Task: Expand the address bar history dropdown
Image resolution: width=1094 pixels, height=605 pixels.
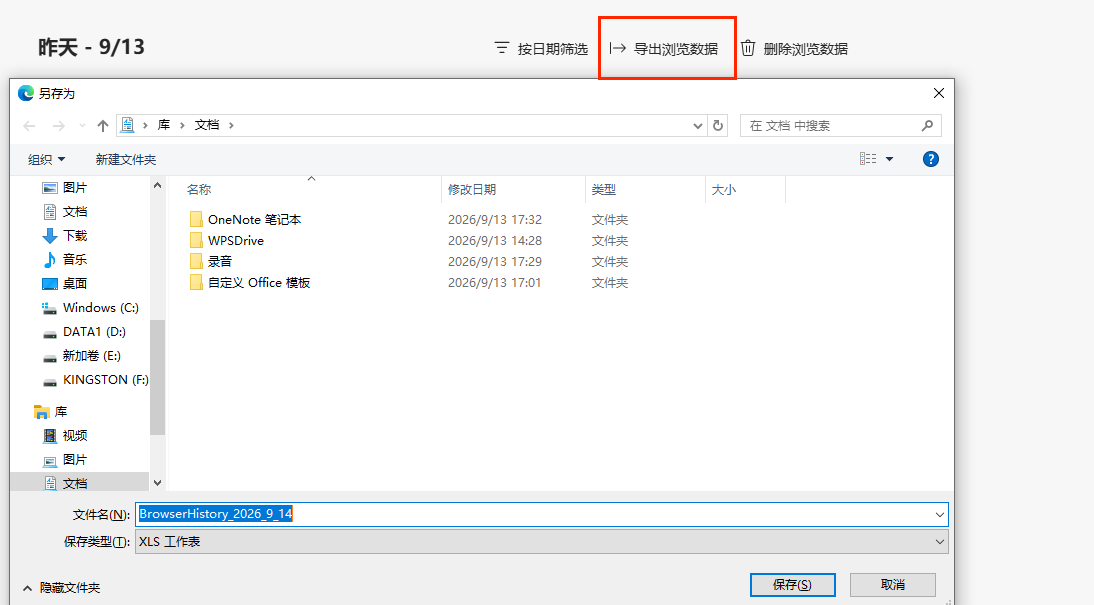Action: (697, 126)
